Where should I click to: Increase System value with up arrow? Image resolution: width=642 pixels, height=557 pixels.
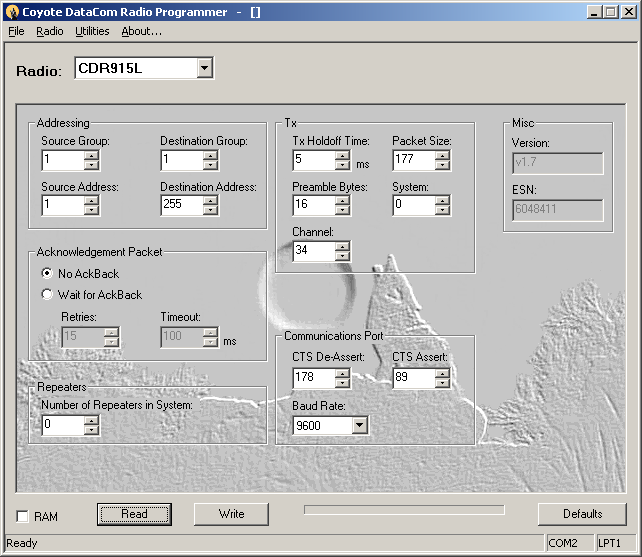(442, 201)
